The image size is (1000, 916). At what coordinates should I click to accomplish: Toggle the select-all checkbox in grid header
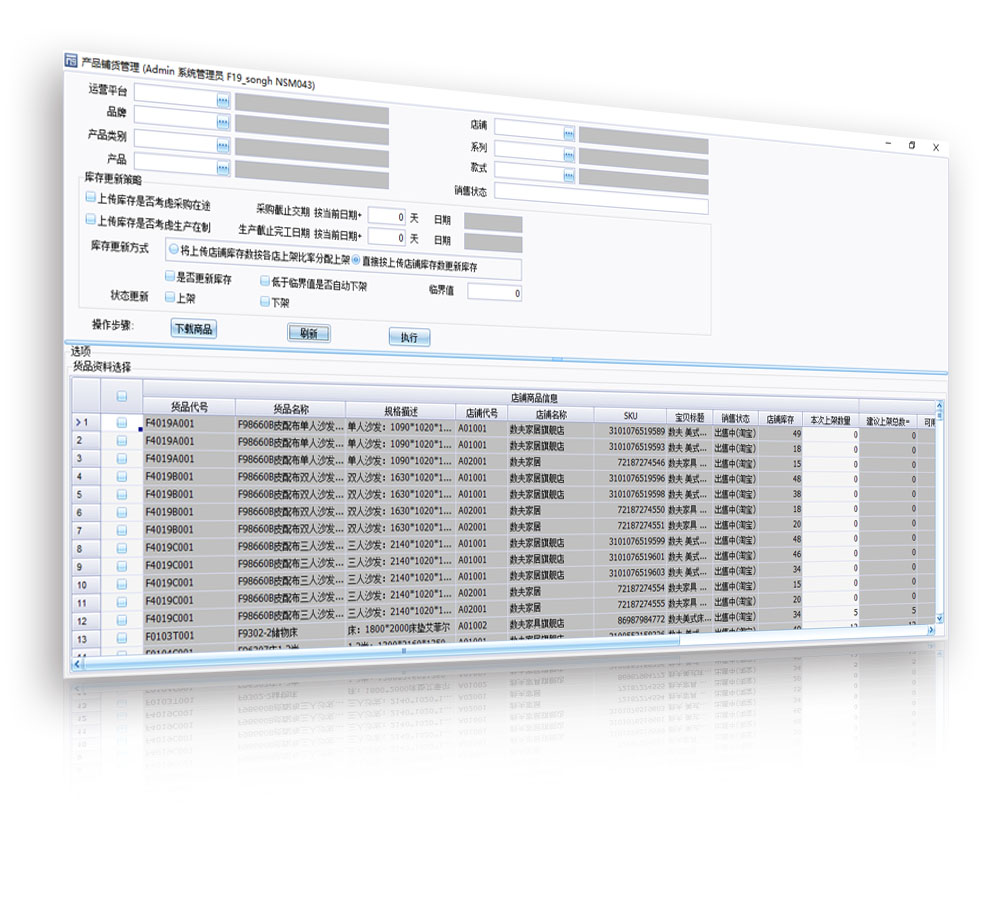click(121, 397)
